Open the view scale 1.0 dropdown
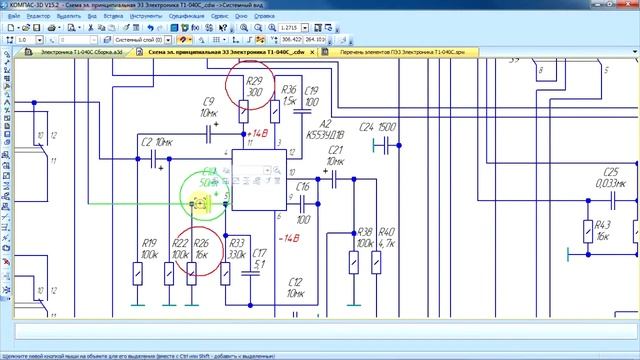 (x=40, y=40)
